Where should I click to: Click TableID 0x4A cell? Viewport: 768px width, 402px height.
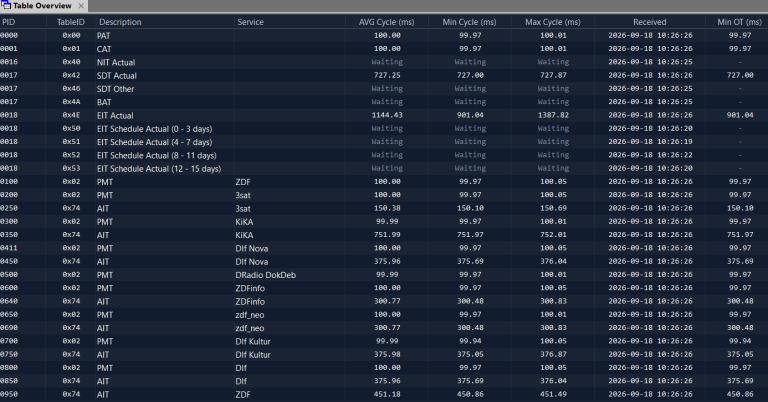(71, 102)
